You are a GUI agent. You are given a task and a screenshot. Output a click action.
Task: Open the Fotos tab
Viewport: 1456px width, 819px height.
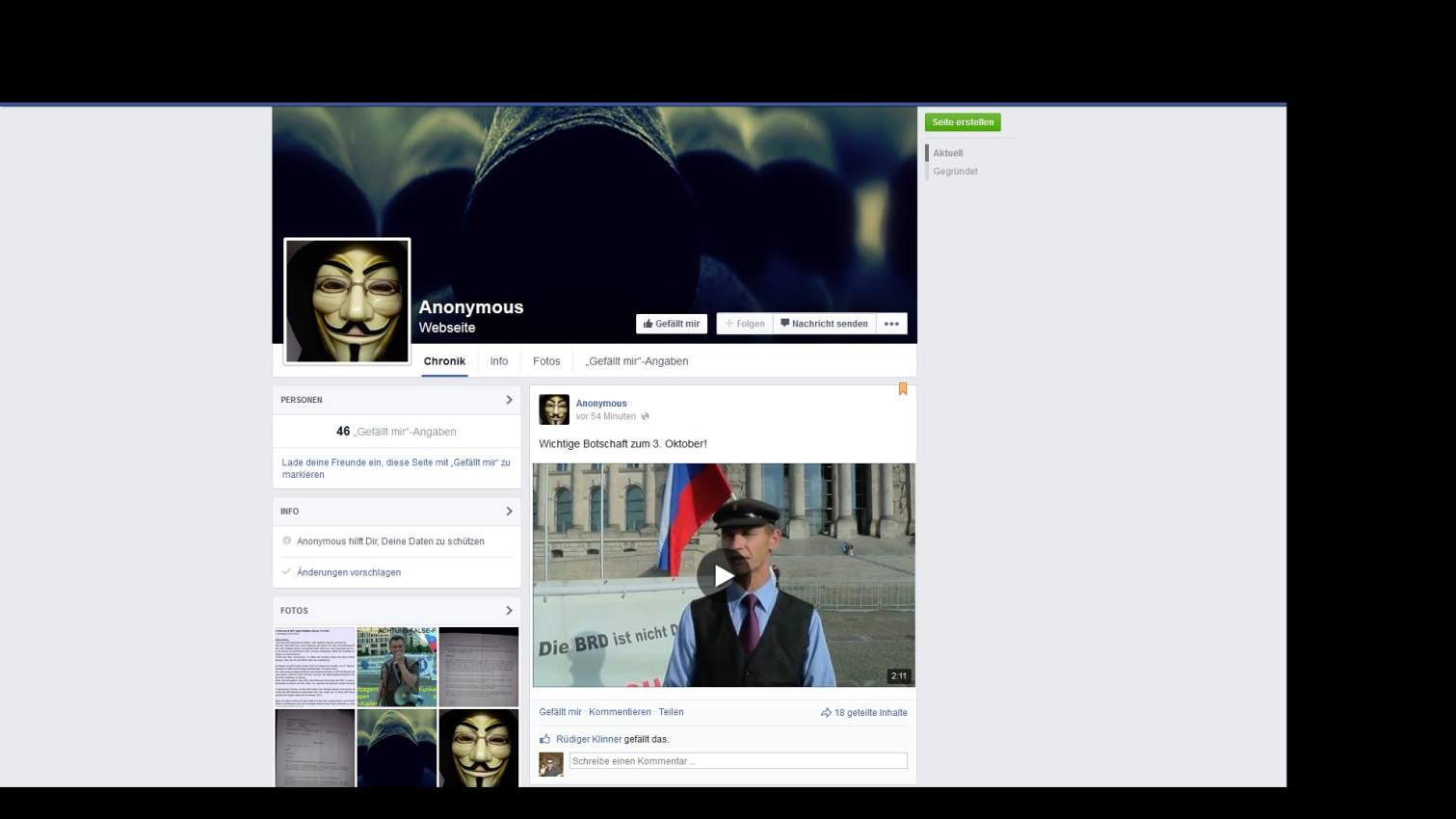pos(546,361)
